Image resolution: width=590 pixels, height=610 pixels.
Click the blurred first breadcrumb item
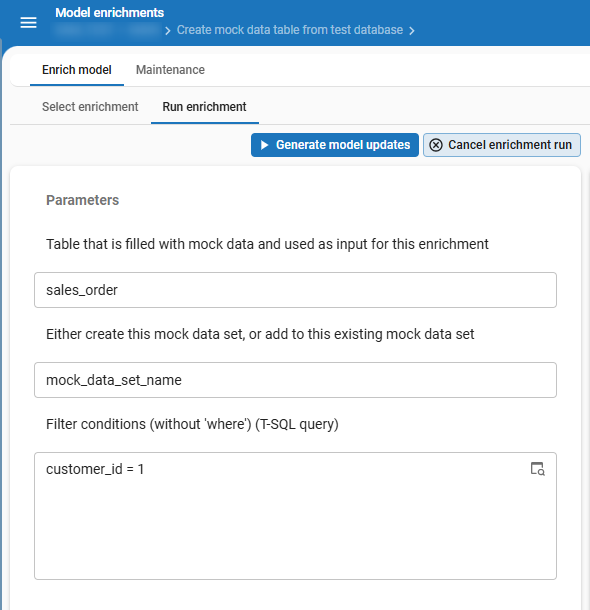coord(108,30)
